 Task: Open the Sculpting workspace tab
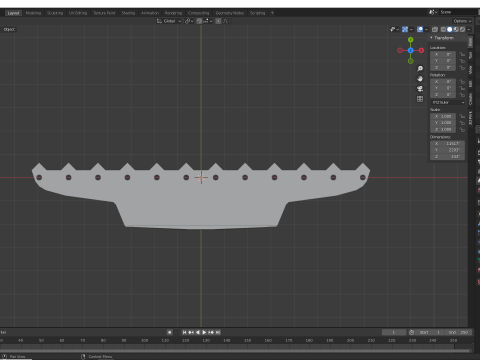pos(55,13)
